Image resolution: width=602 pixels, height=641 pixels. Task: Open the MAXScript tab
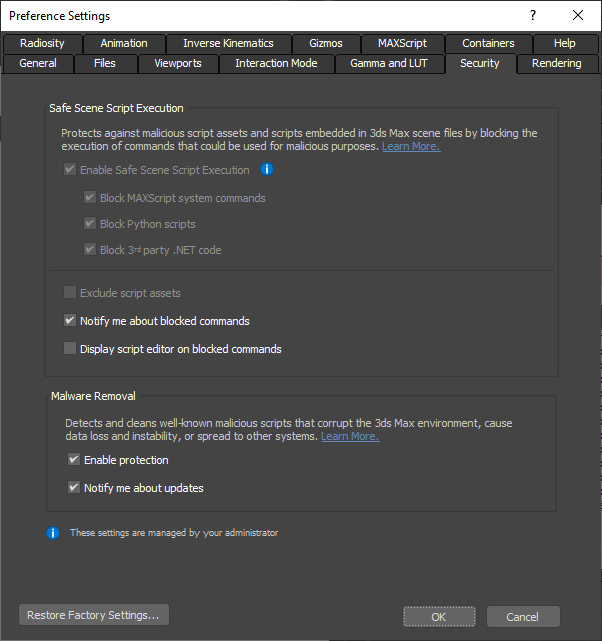(x=402, y=43)
